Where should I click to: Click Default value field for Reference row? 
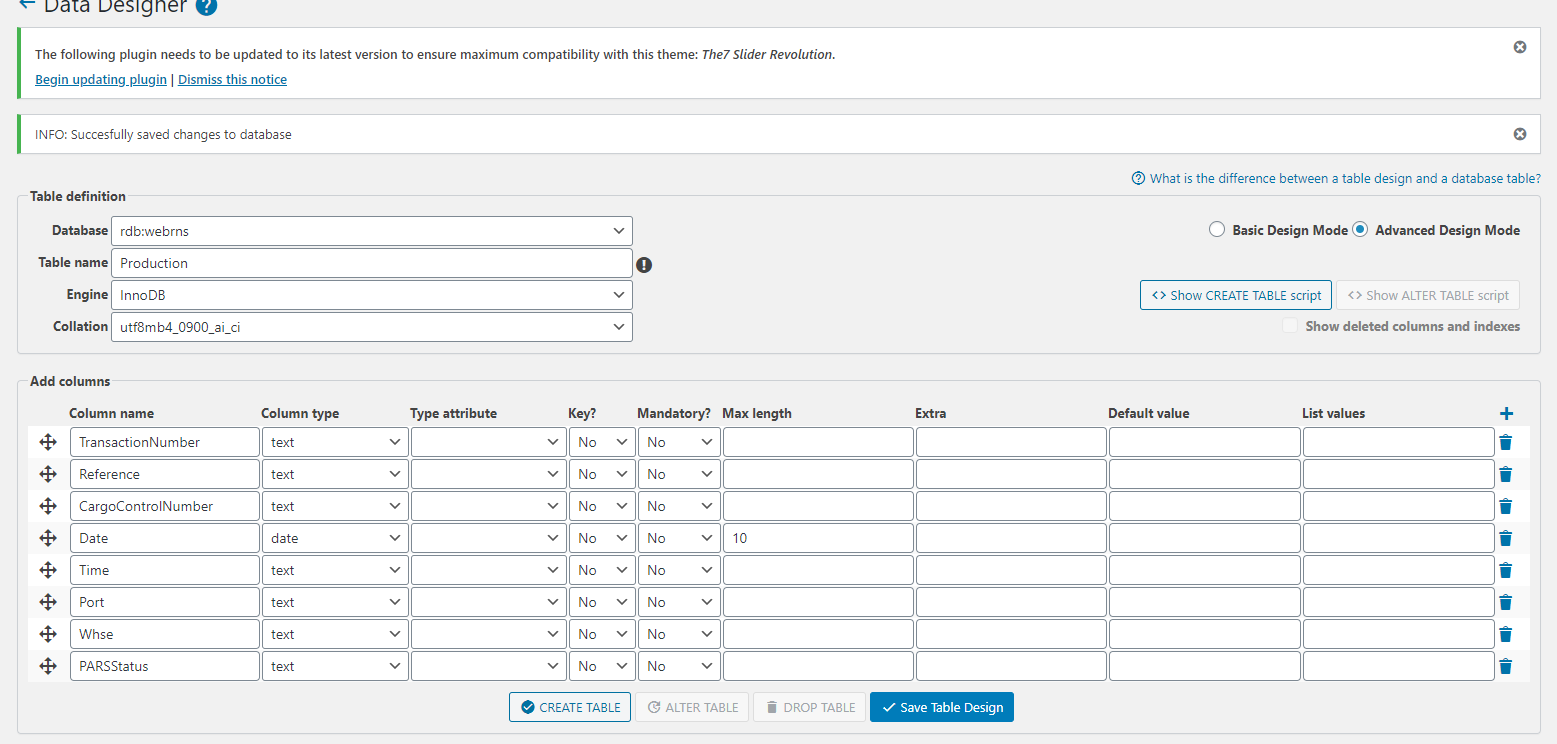click(1205, 474)
